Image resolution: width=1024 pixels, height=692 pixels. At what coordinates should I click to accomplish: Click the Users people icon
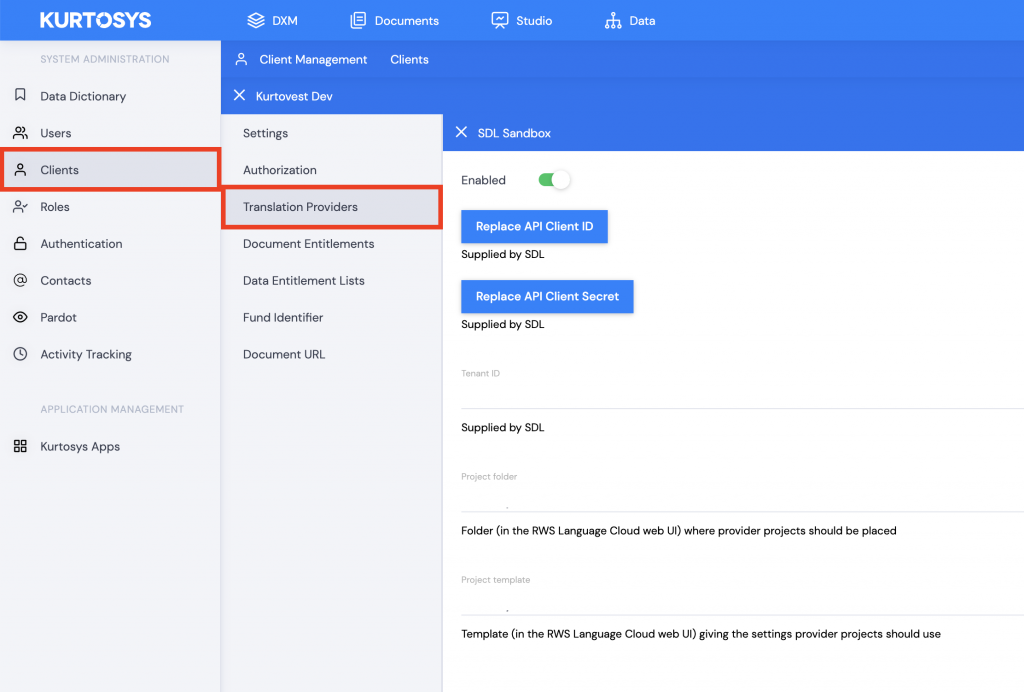(x=20, y=133)
